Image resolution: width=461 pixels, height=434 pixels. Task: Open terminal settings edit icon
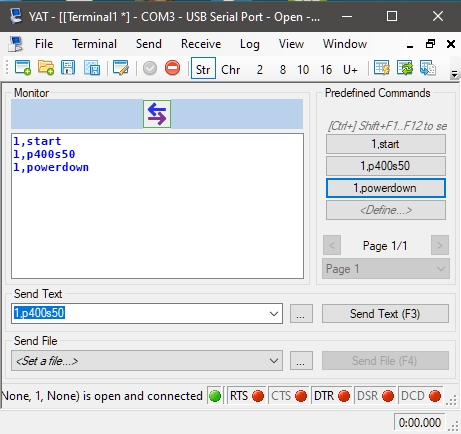click(121, 68)
